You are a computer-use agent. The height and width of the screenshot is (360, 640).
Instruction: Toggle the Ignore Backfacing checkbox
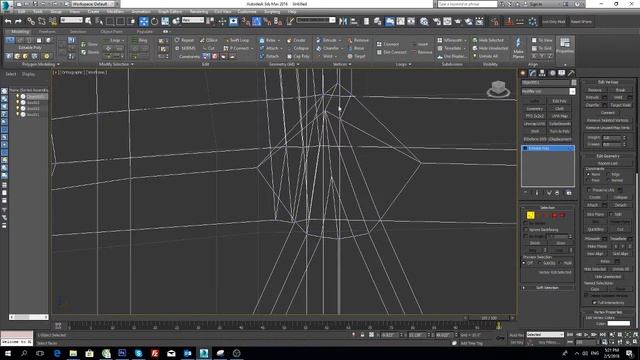(x=526, y=229)
